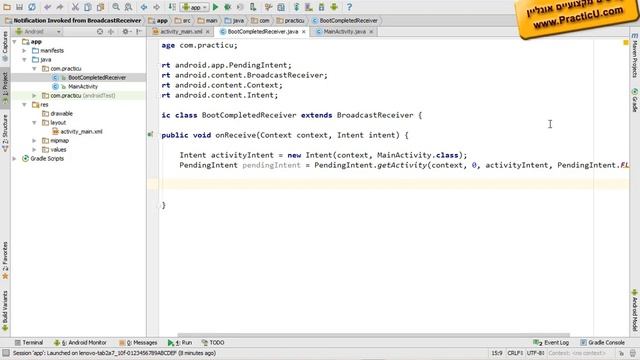Open the Event Log
The image size is (640, 360).
[551, 342]
